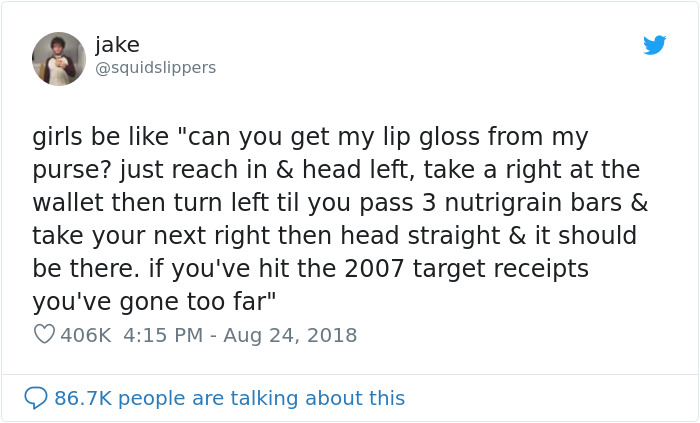Click the blue speech bubble icon

[x=37, y=398]
